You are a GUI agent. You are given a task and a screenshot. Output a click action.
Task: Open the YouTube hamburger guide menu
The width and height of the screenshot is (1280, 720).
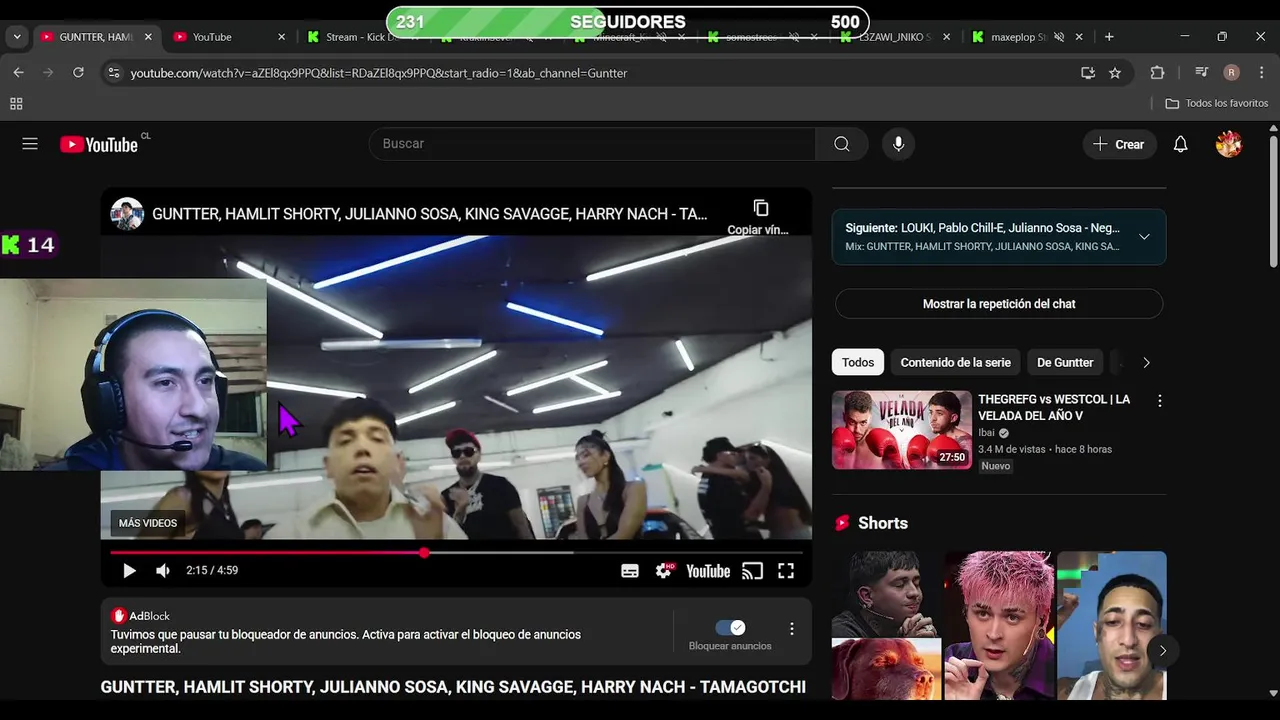(x=30, y=144)
